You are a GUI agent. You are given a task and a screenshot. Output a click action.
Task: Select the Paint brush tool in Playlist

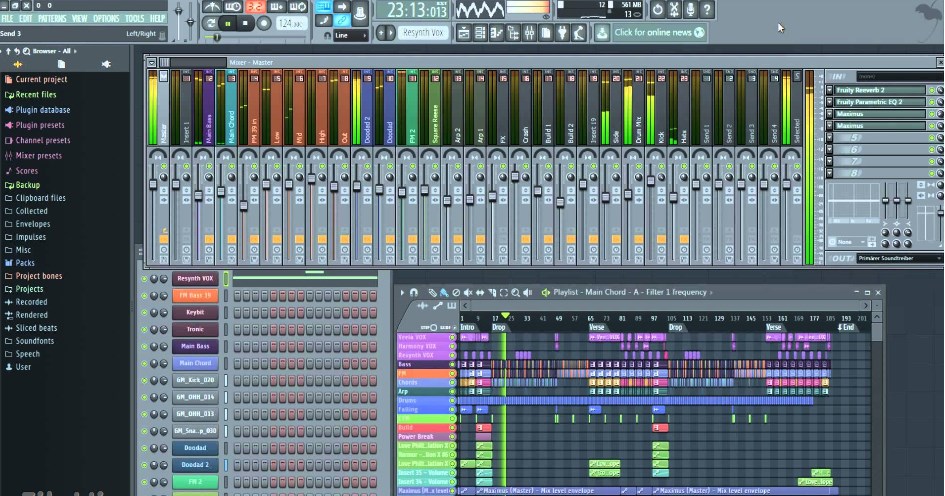[444, 292]
